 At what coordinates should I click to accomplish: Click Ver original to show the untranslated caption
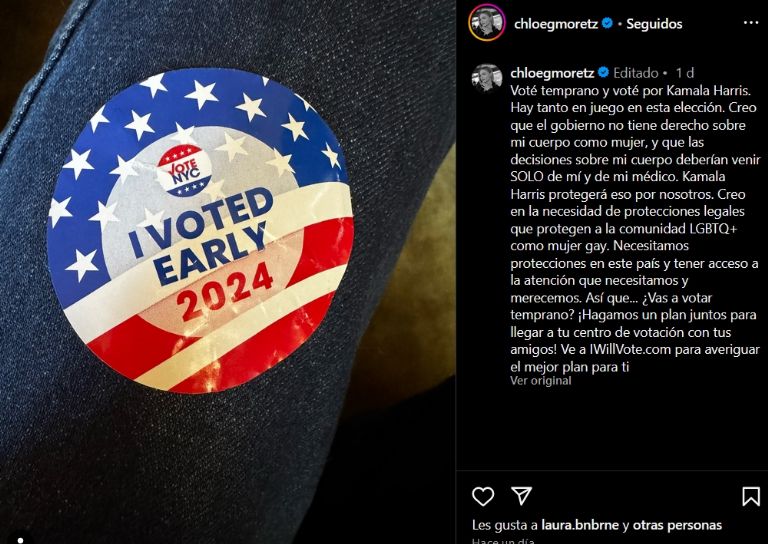click(541, 381)
